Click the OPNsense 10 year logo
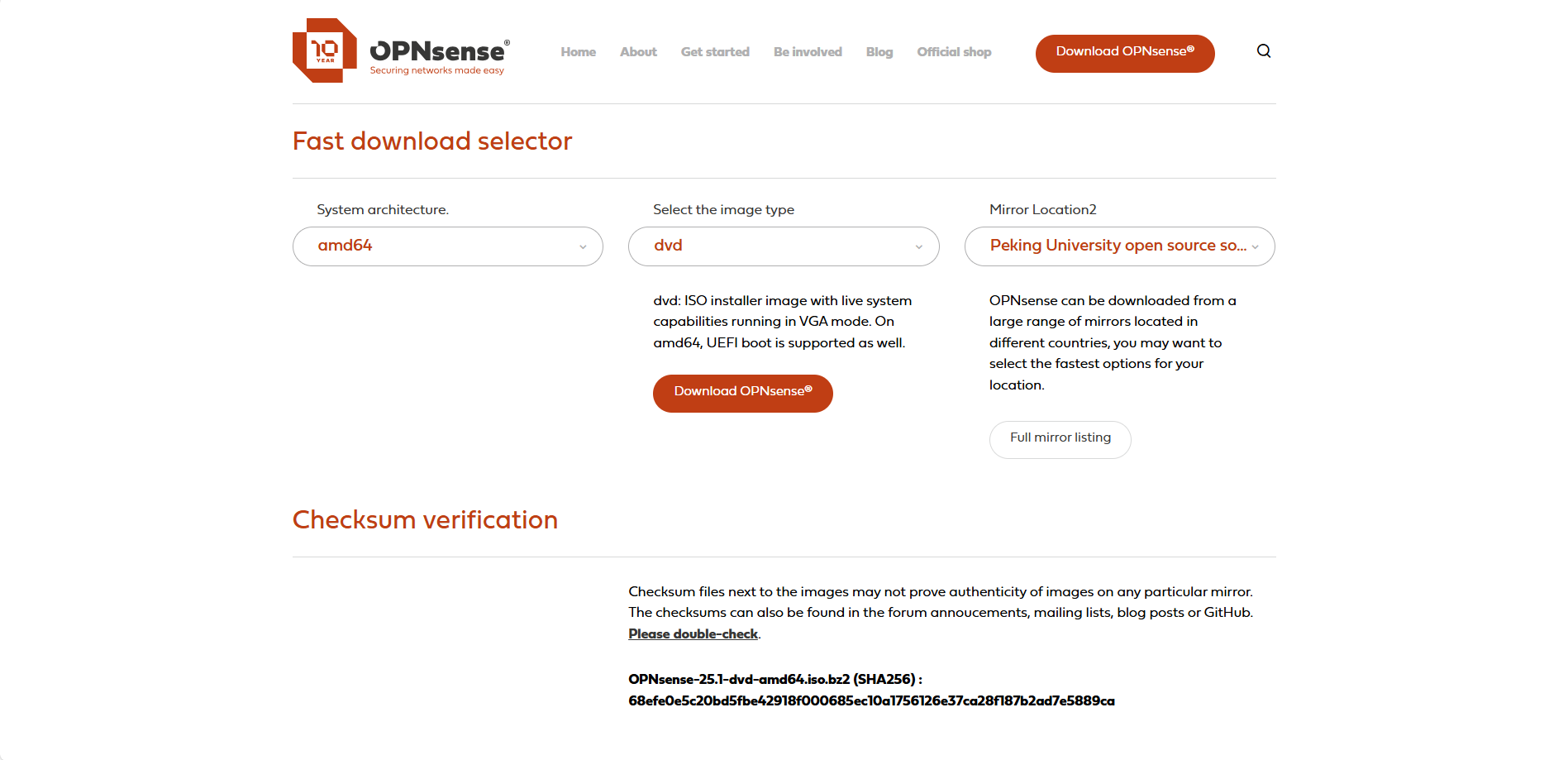The height and width of the screenshot is (760, 1568). click(325, 50)
